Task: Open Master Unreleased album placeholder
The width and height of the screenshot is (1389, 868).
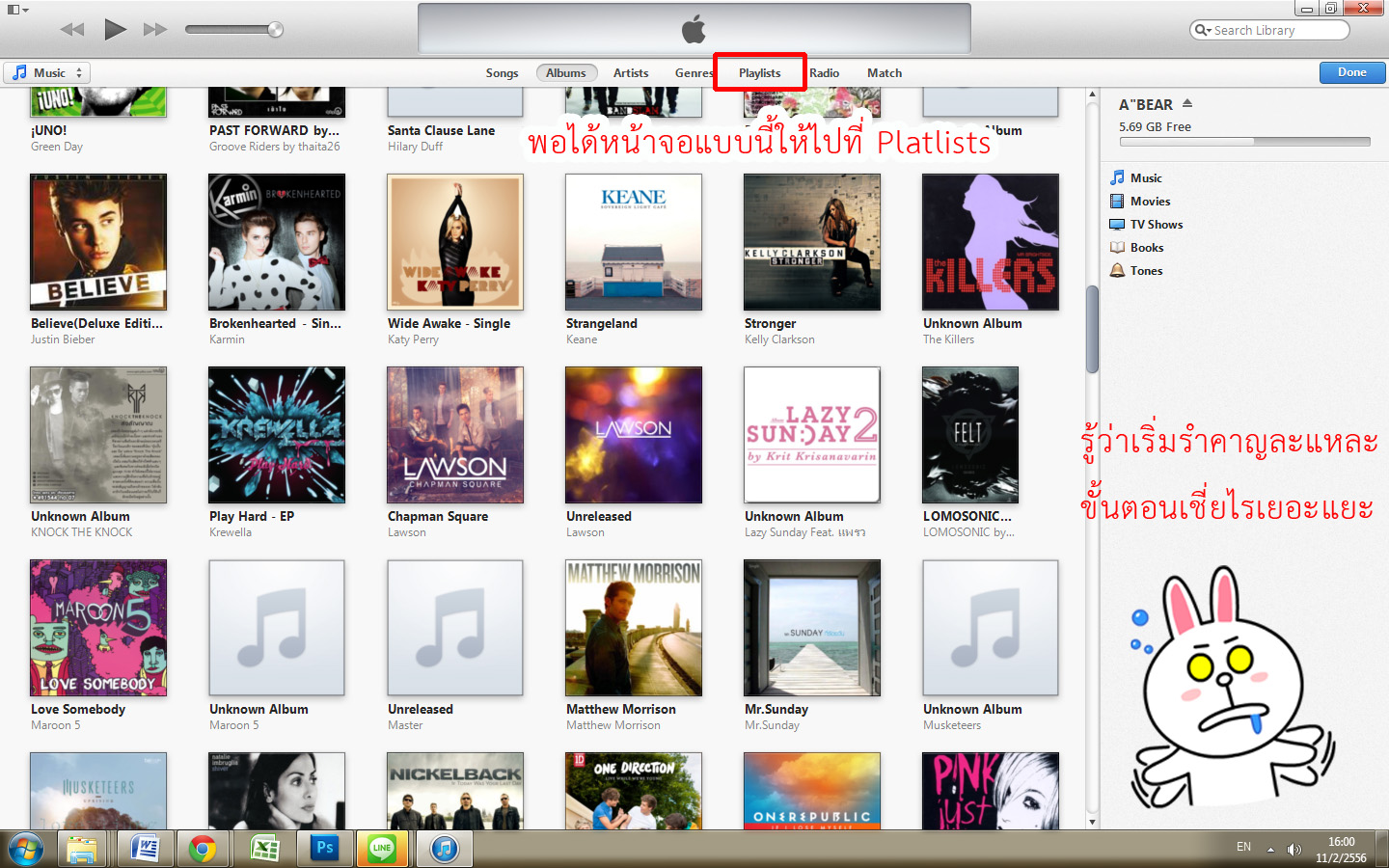Action: click(x=455, y=628)
